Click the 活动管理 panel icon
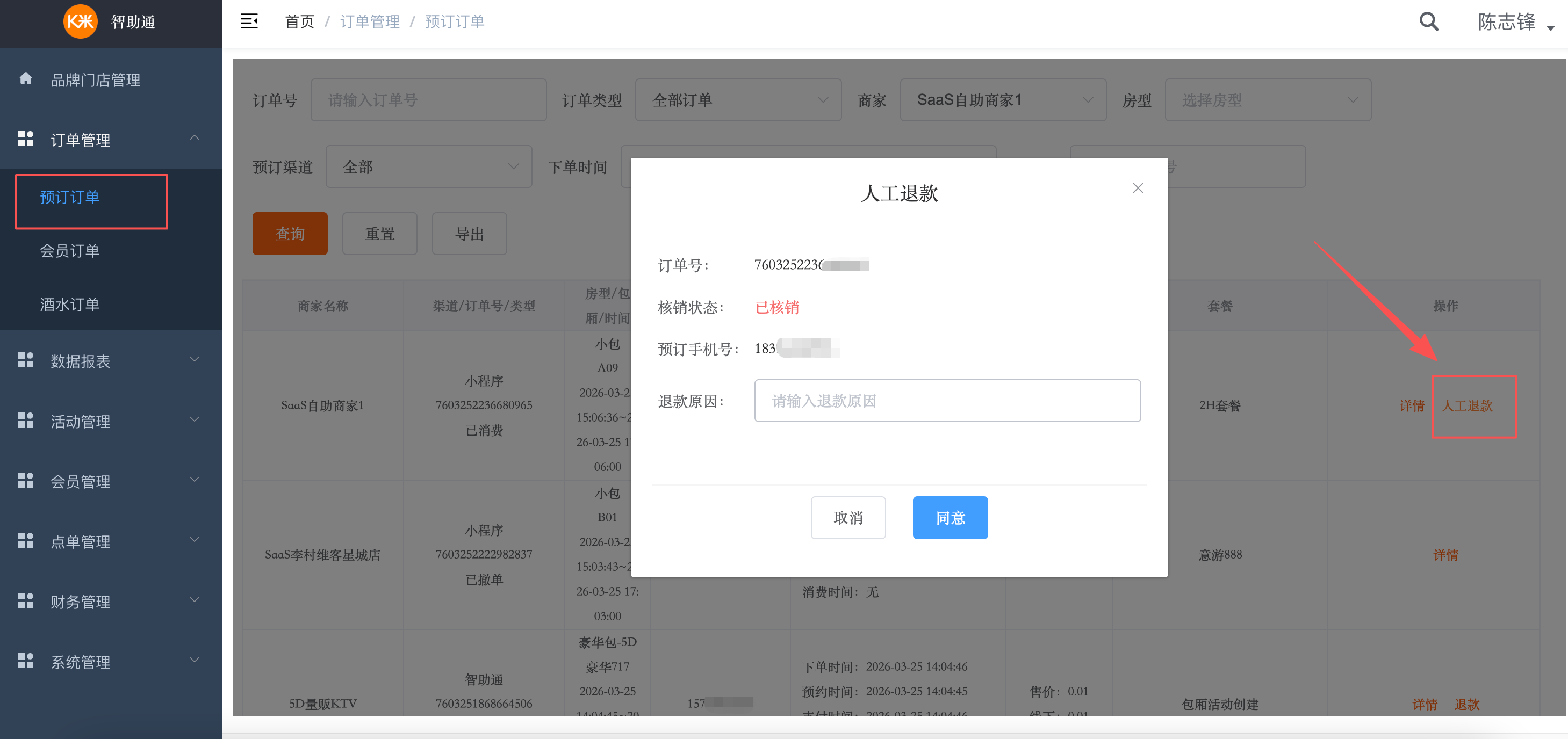This screenshot has width=1568, height=739. point(26,421)
